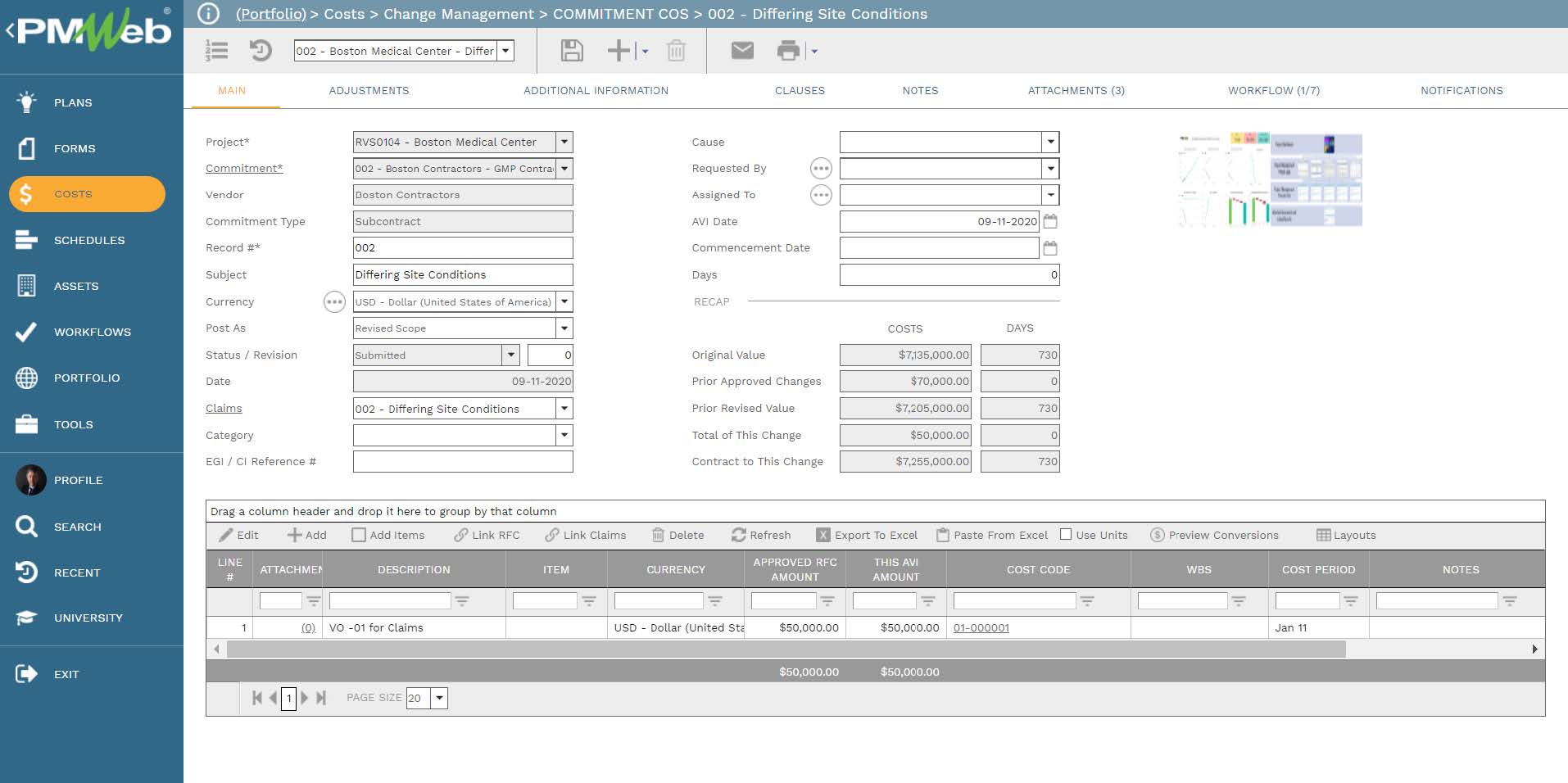Open the Page Size dropdown
Screen dimensions: 1568x783
point(440,698)
